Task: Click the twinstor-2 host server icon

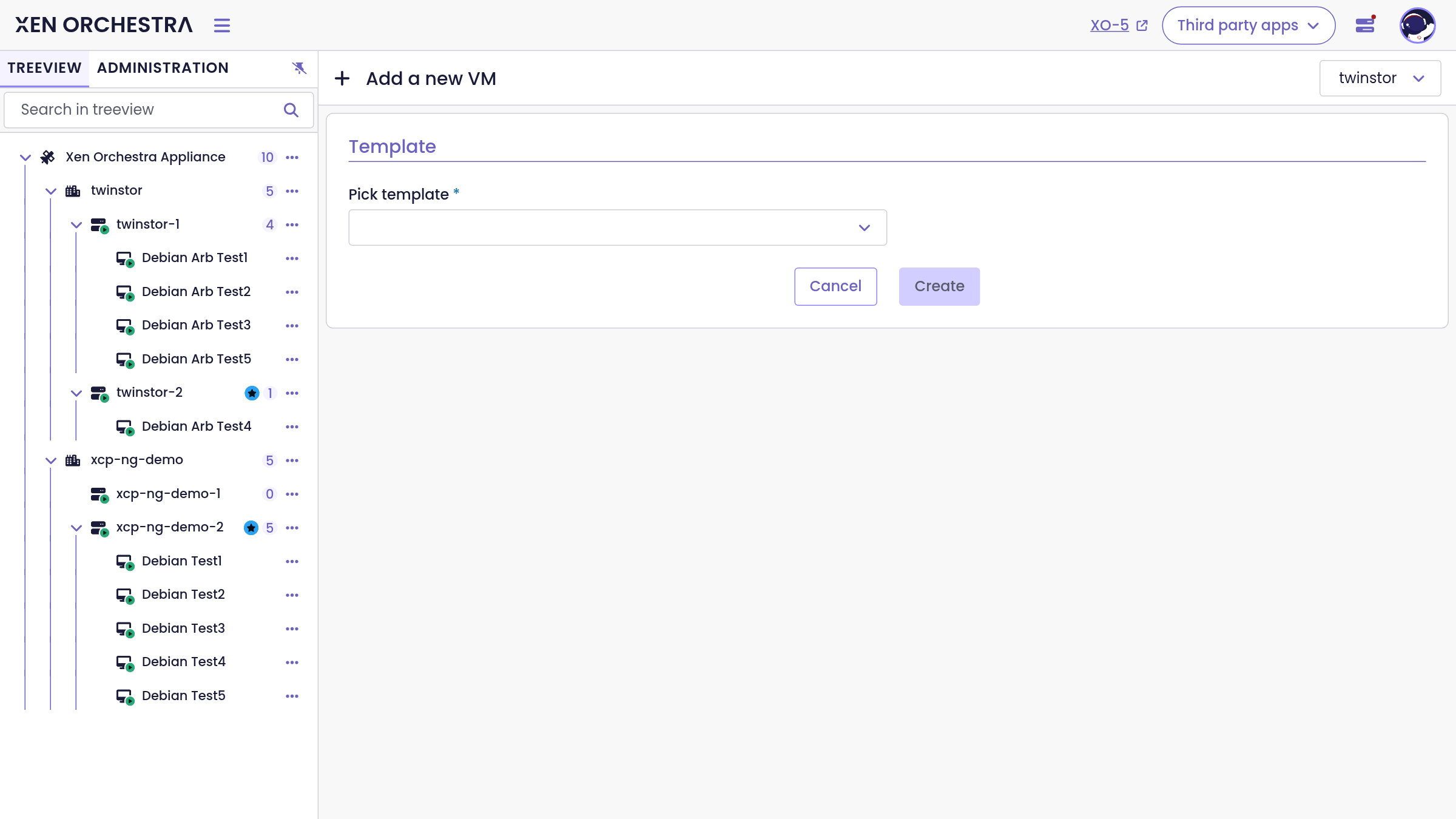Action: click(x=99, y=393)
